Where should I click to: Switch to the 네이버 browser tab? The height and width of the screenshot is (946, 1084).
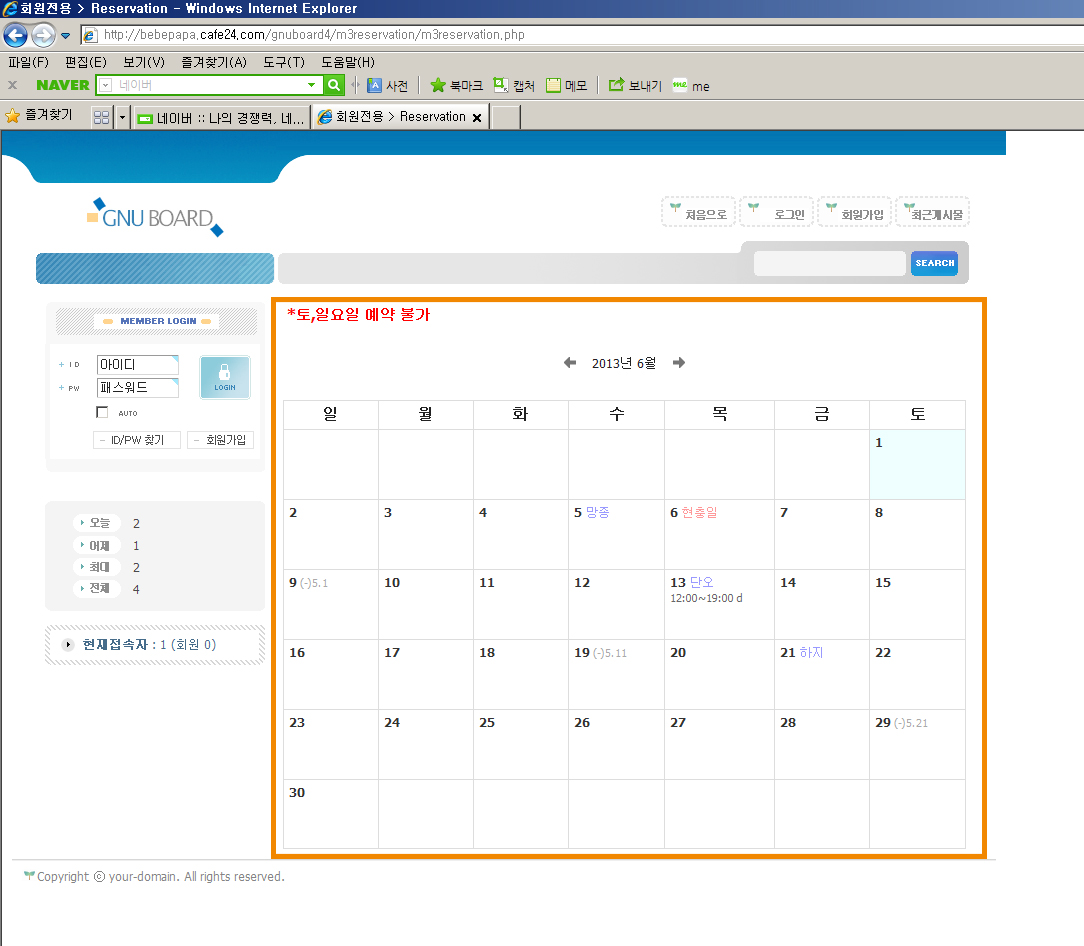click(221, 118)
